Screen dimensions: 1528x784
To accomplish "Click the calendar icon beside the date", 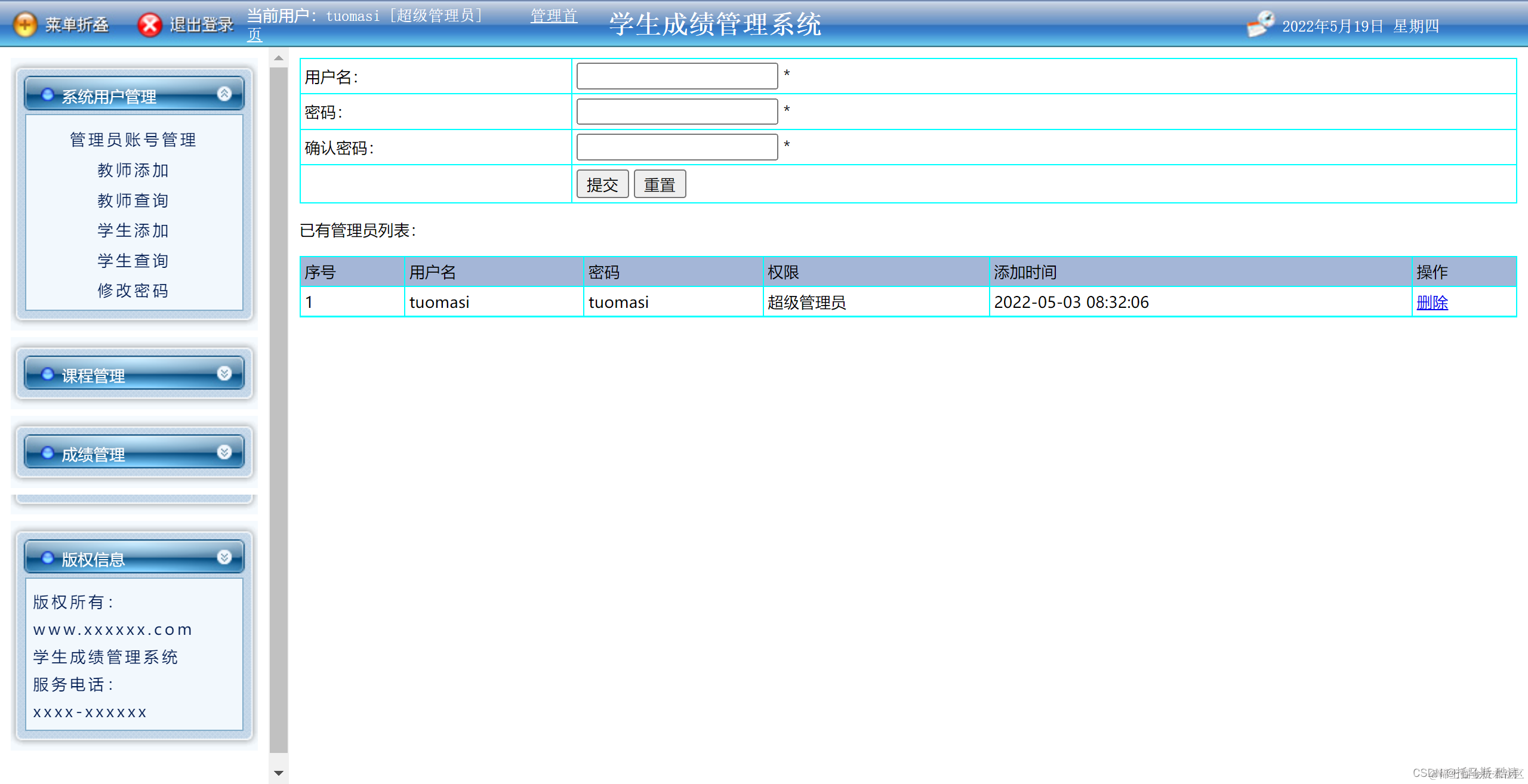I will (x=1260, y=24).
